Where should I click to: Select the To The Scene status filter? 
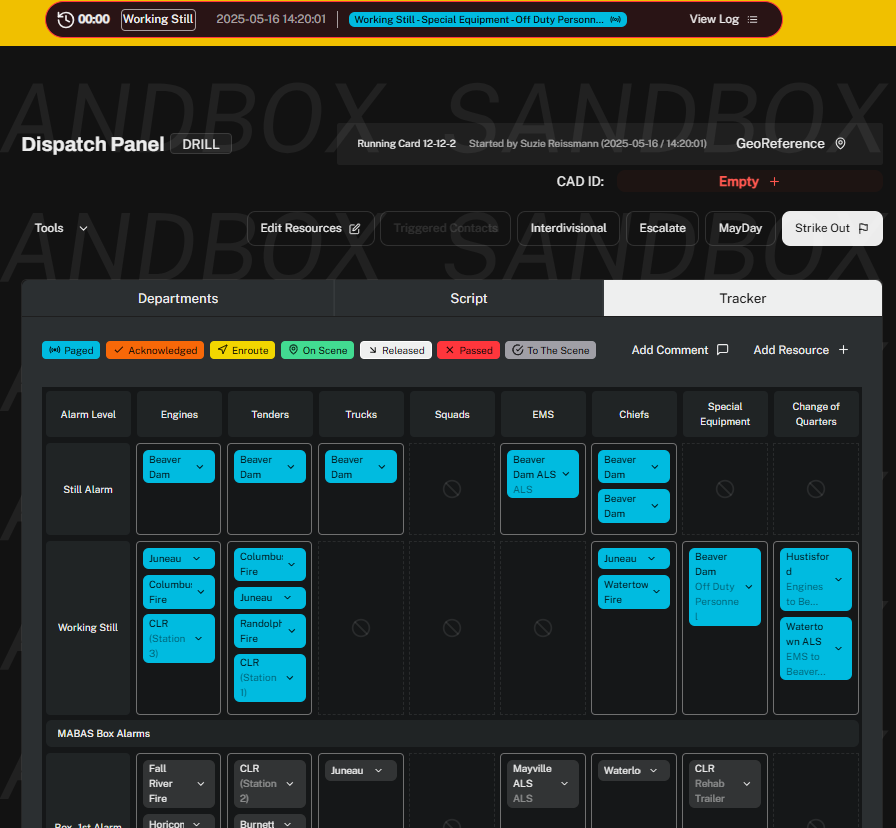(550, 350)
